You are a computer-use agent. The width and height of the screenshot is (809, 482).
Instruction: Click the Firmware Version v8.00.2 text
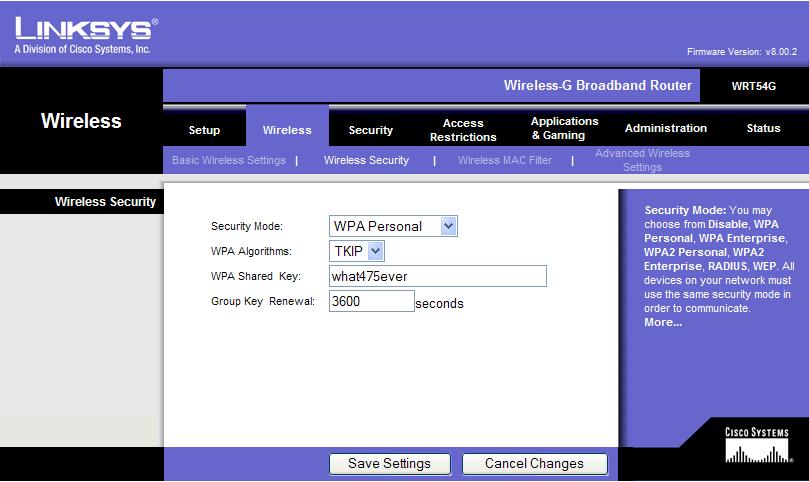[741, 52]
